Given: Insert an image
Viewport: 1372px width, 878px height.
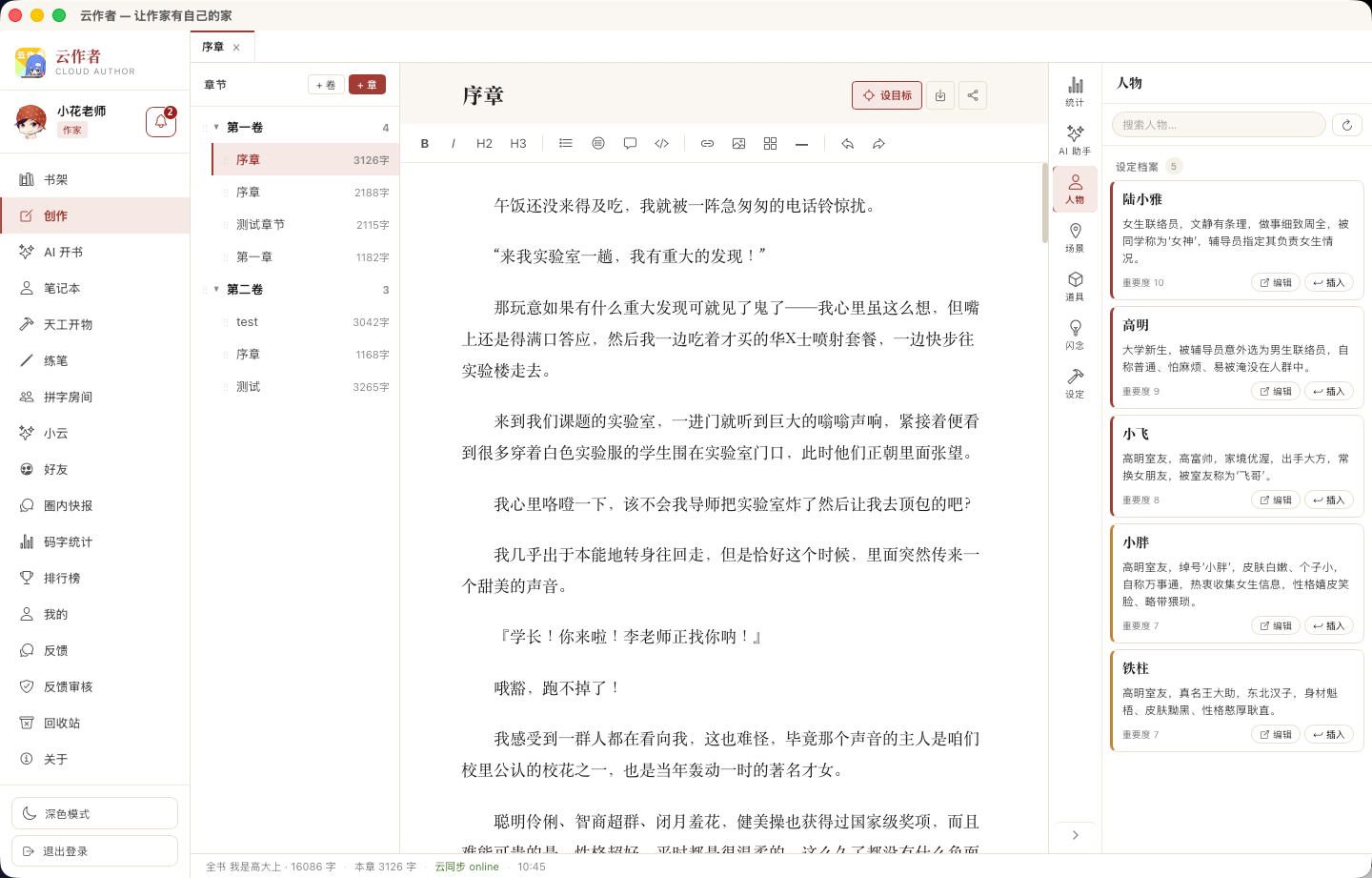Looking at the screenshot, I should click(738, 144).
